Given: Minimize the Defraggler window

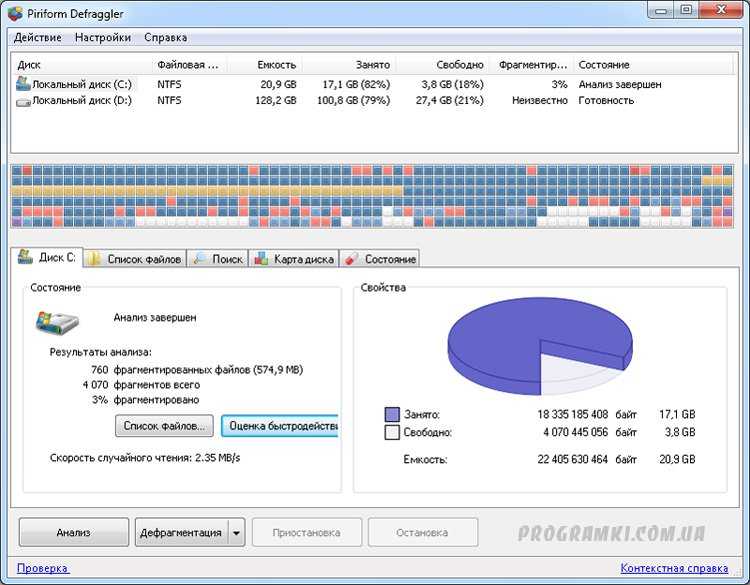Looking at the screenshot, I should coord(661,10).
